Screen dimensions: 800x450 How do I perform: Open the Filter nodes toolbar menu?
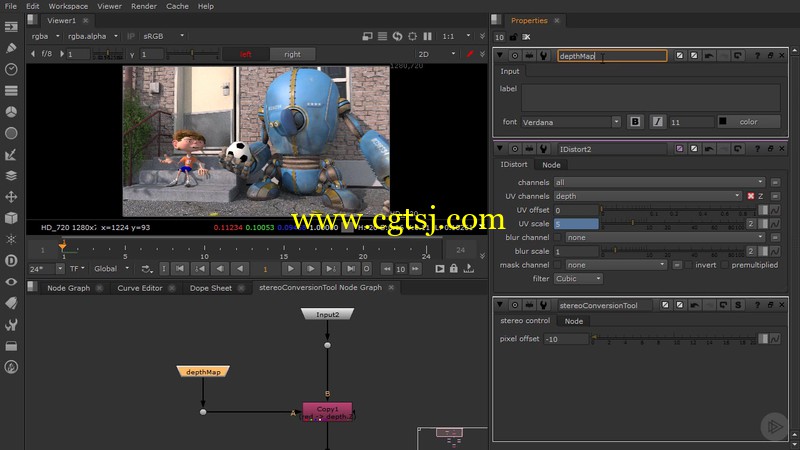(11, 133)
